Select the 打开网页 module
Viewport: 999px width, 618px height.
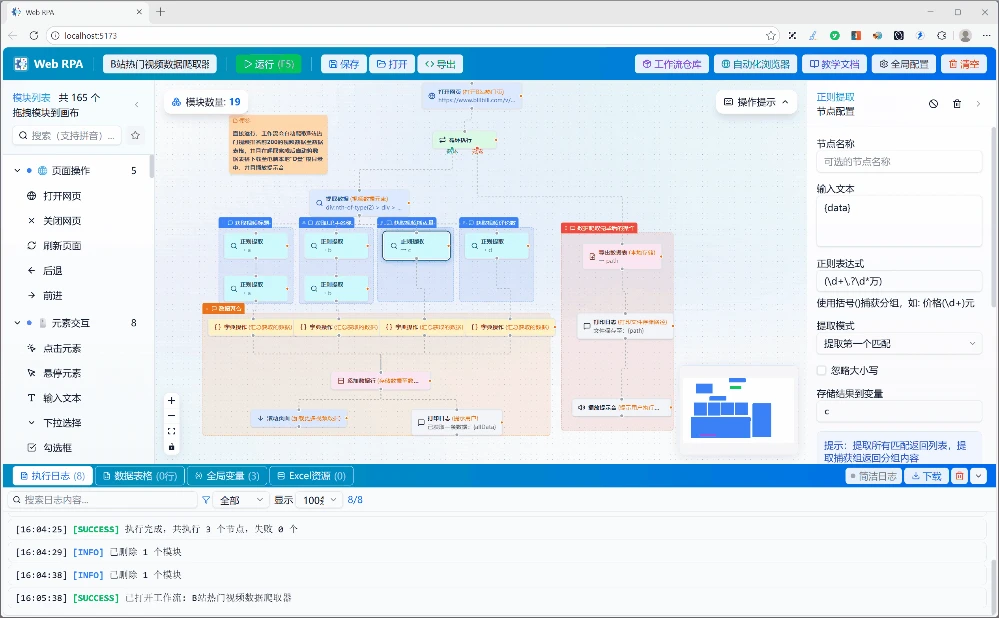point(62,196)
